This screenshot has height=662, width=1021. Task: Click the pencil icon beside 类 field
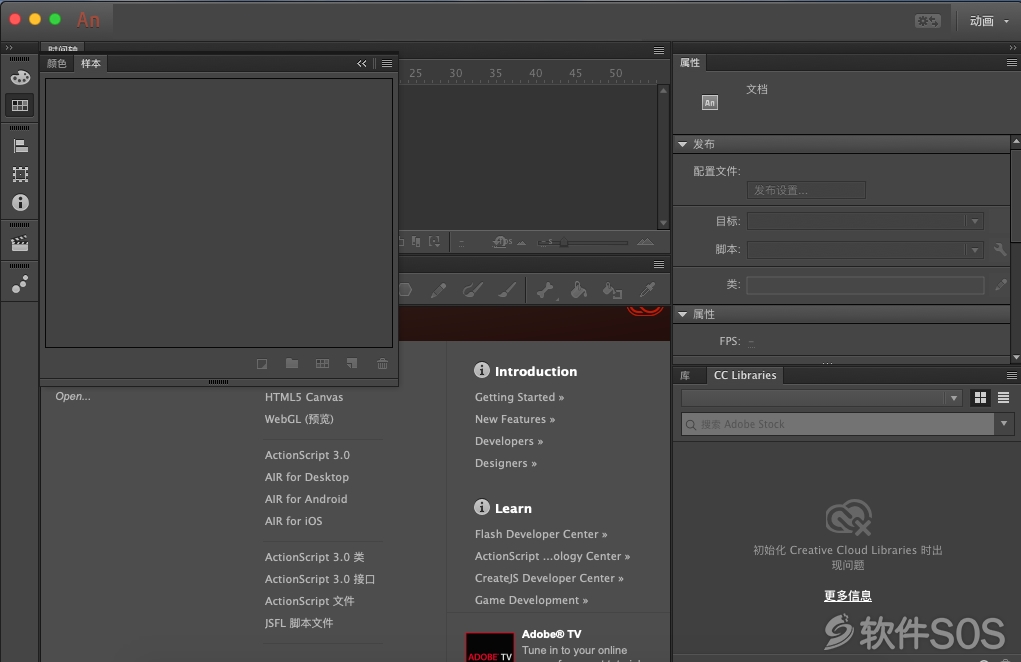point(1001,284)
